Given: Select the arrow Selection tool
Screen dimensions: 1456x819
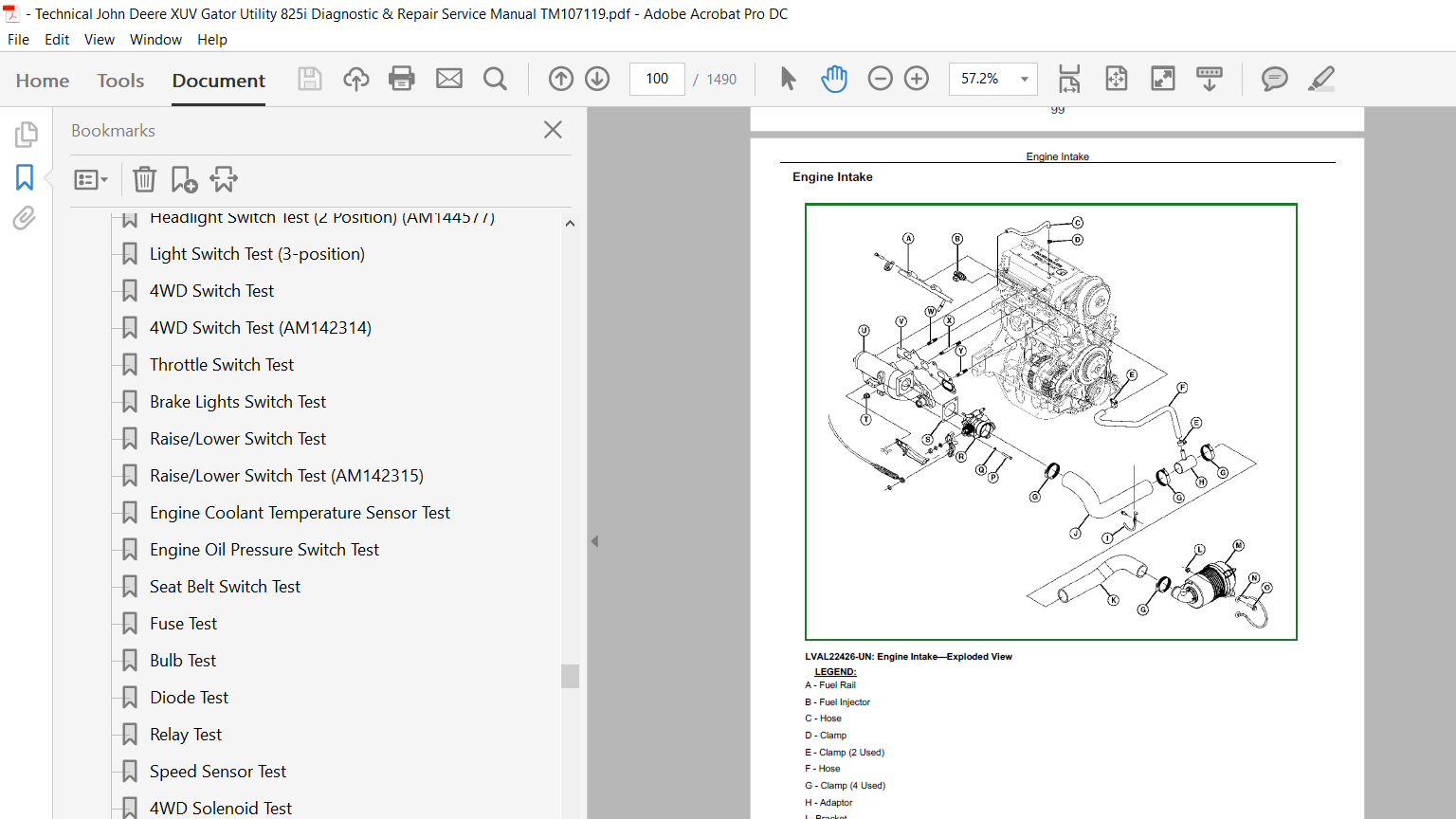Looking at the screenshot, I should coord(788,79).
